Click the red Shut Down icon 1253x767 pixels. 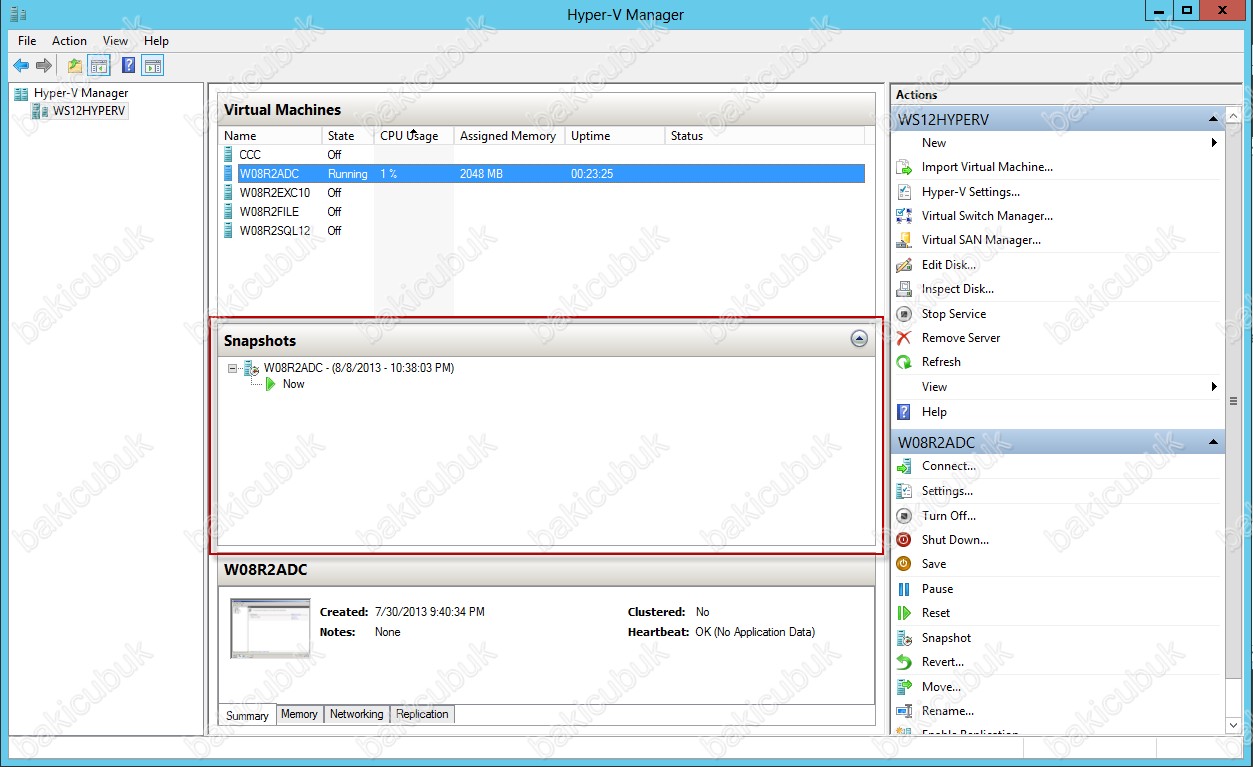[904, 540]
